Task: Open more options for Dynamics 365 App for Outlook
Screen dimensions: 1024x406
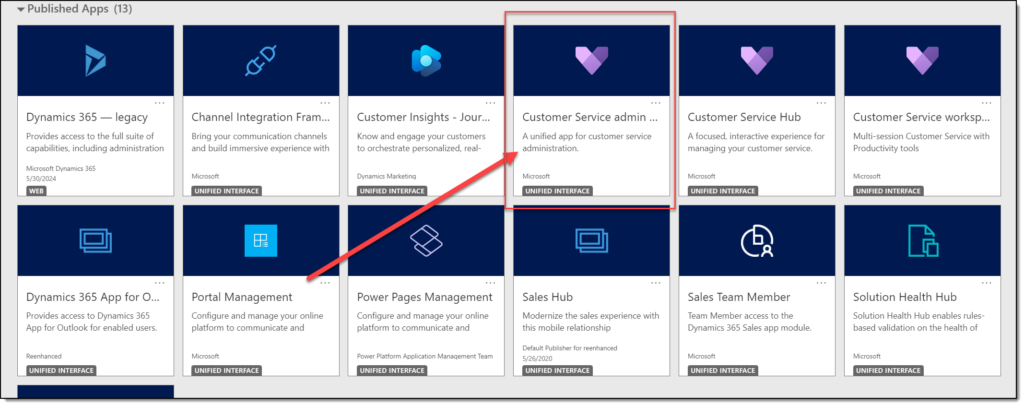Action: [160, 283]
